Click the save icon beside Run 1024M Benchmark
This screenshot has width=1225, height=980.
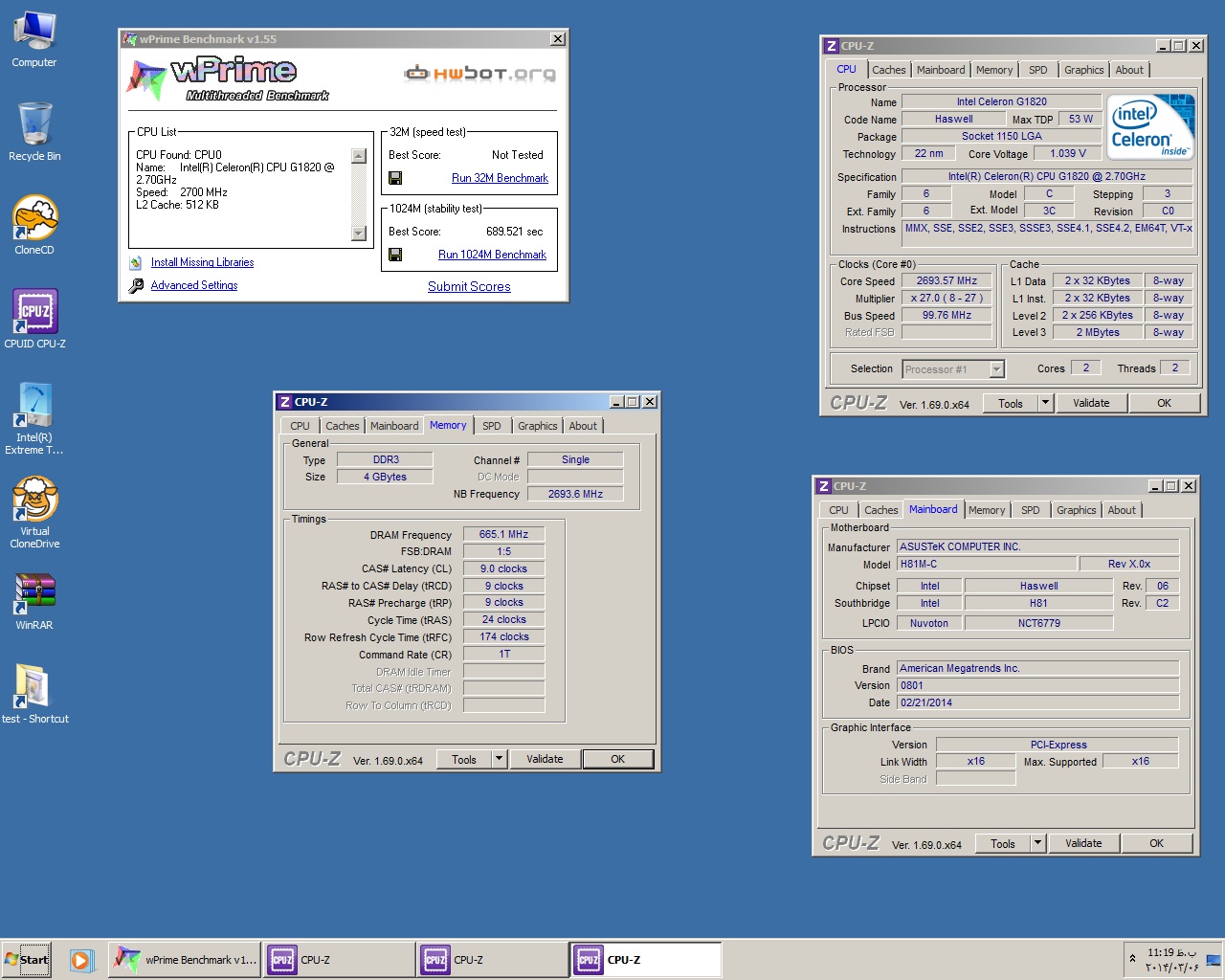[x=395, y=255]
